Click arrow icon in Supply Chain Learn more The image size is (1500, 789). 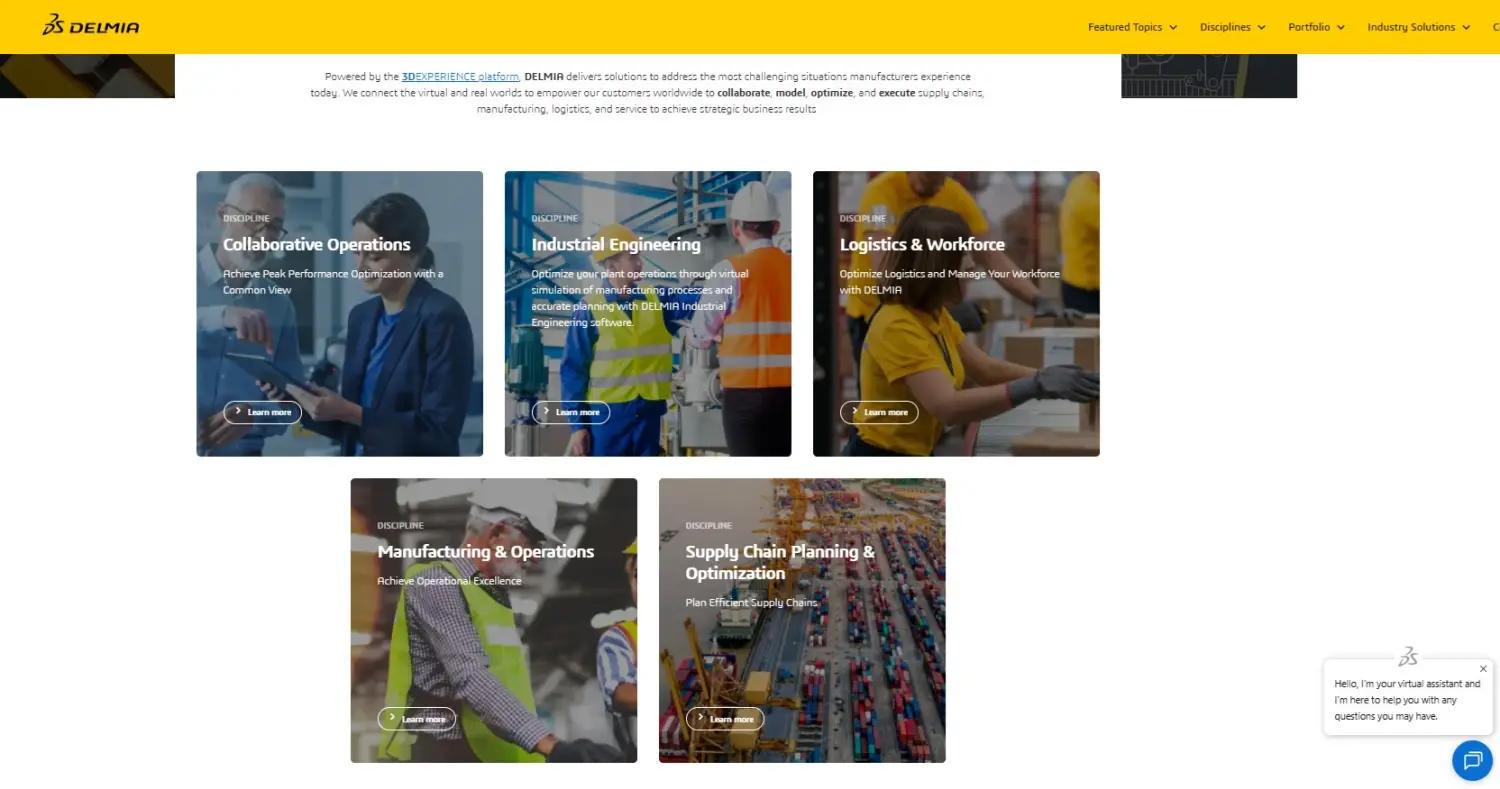(x=700, y=718)
